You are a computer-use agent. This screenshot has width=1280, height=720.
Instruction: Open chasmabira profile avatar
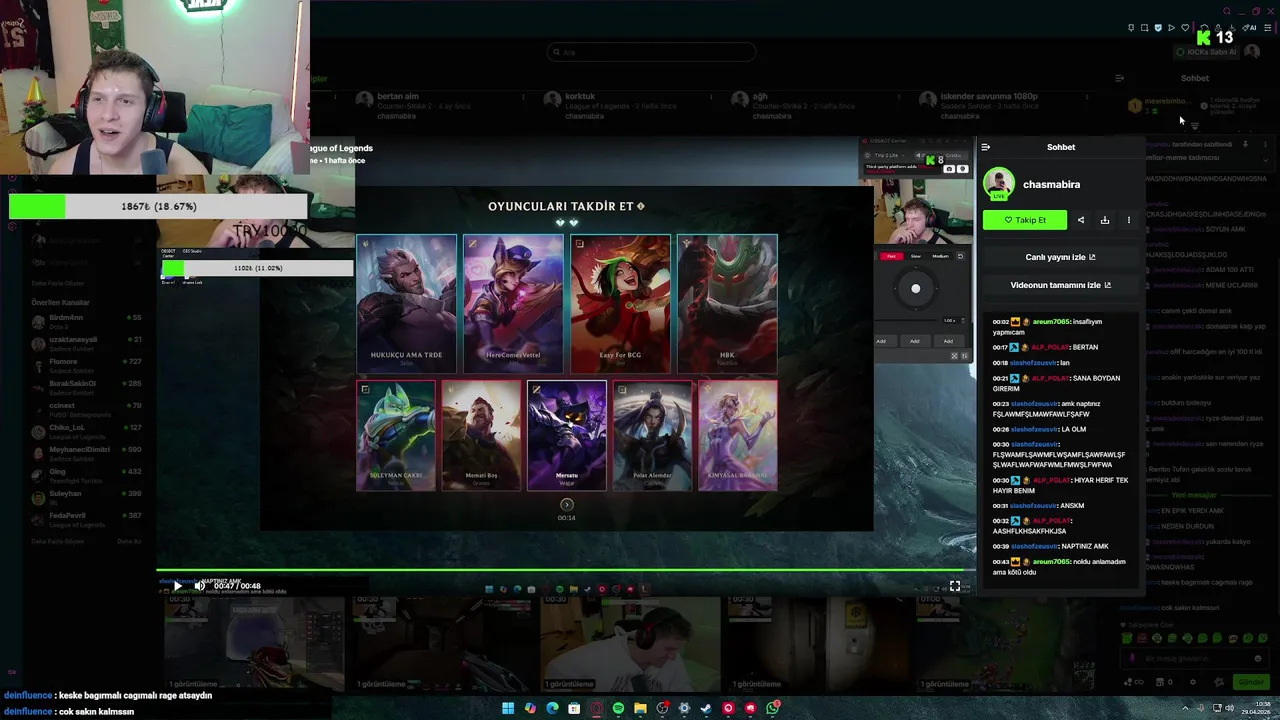coord(999,184)
